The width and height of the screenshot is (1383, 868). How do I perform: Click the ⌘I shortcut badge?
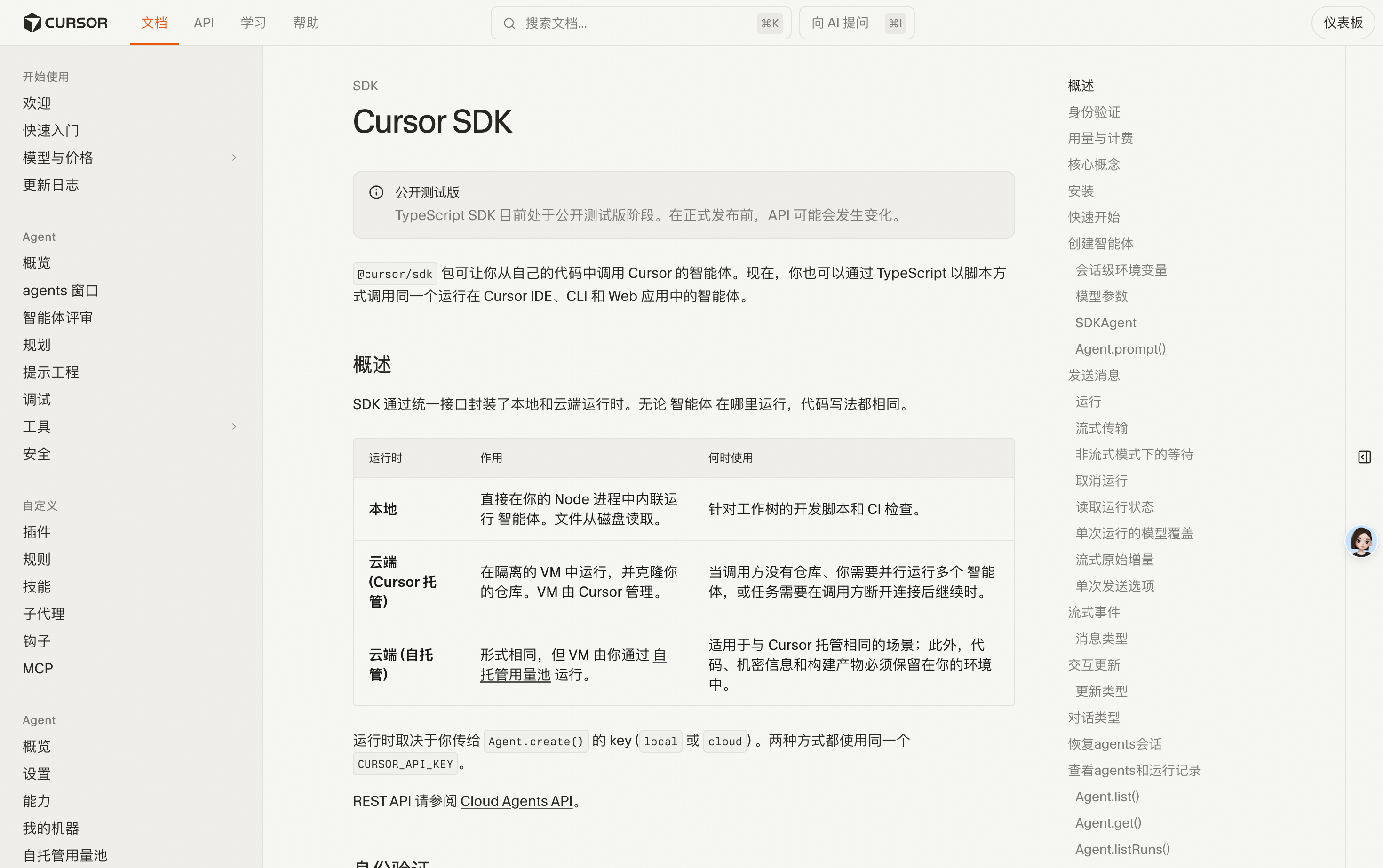tap(895, 24)
